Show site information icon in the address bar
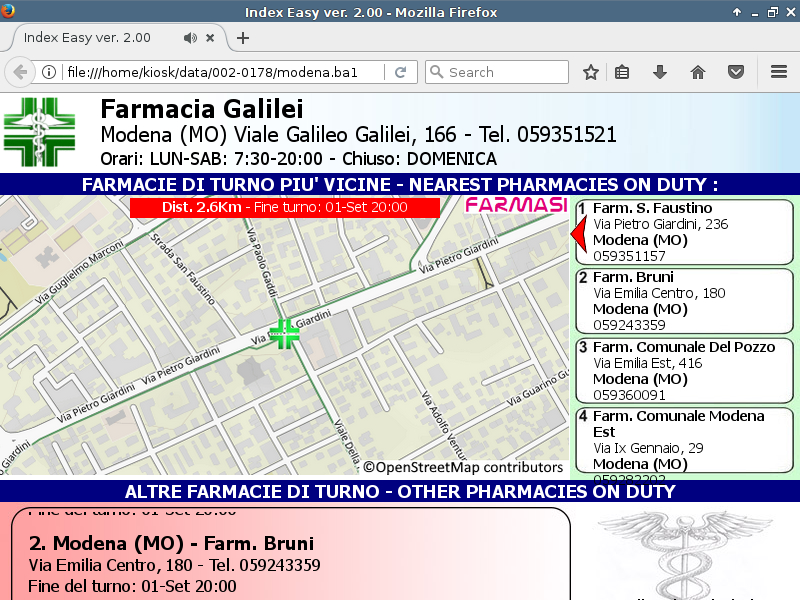 [48, 72]
